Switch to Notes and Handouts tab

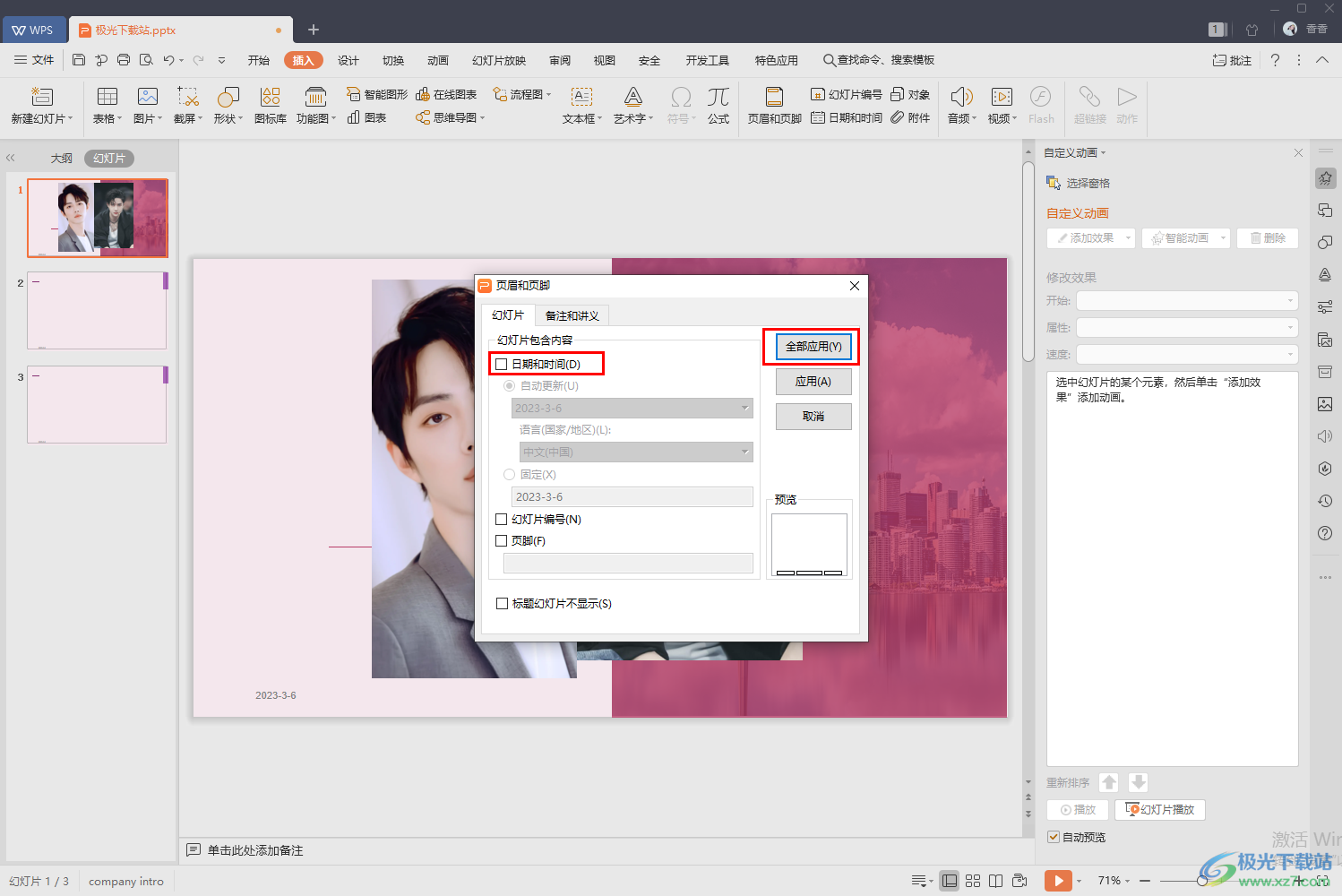572,315
